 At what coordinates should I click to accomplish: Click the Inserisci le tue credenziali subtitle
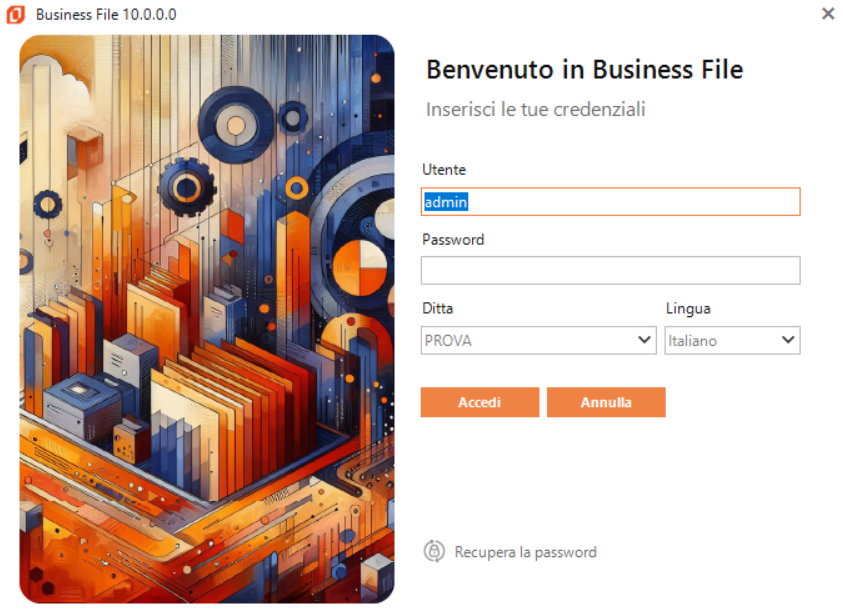click(x=535, y=109)
